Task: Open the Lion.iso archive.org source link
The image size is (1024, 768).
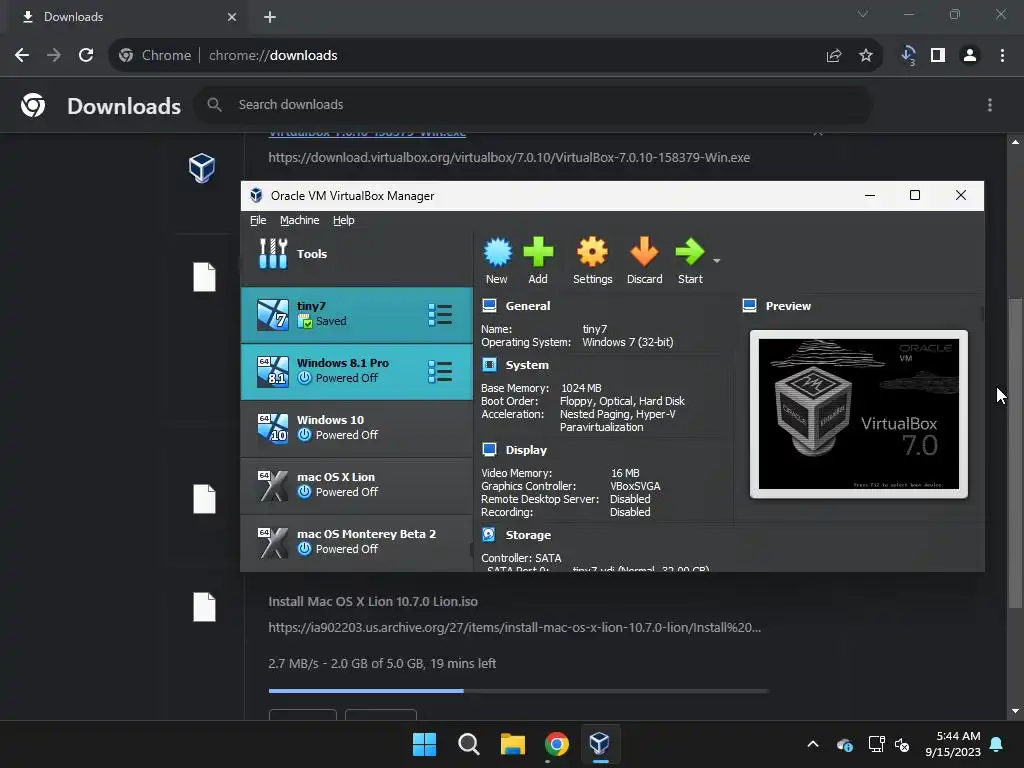Action: (515, 628)
